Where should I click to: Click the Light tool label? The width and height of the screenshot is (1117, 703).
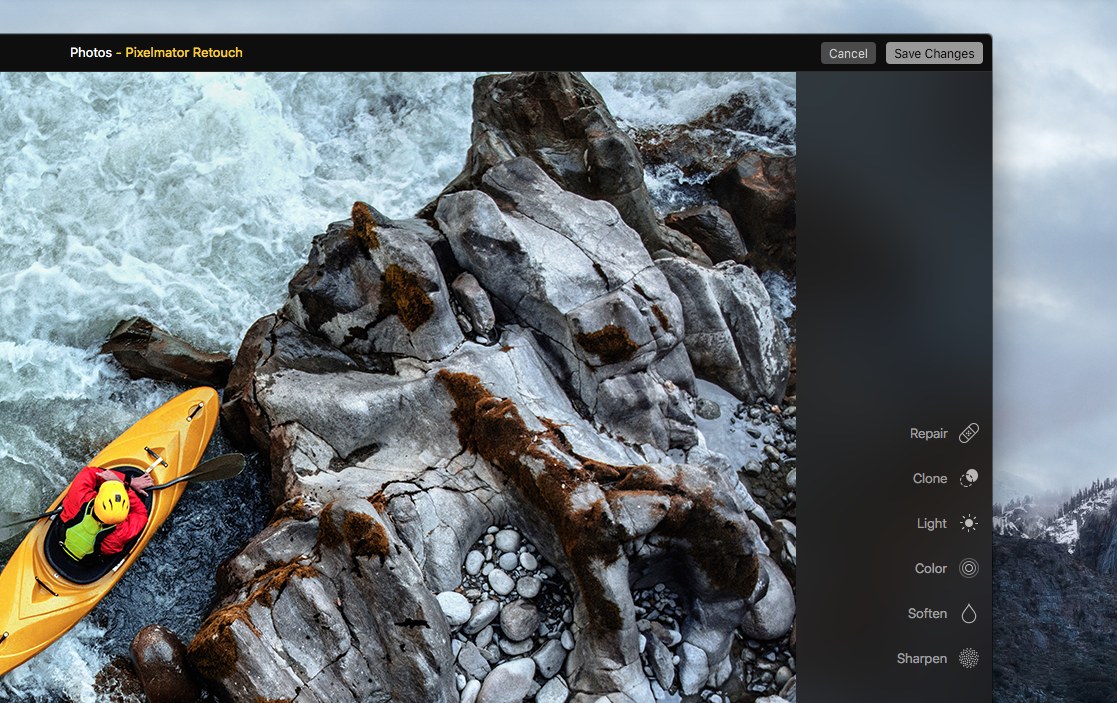932,524
